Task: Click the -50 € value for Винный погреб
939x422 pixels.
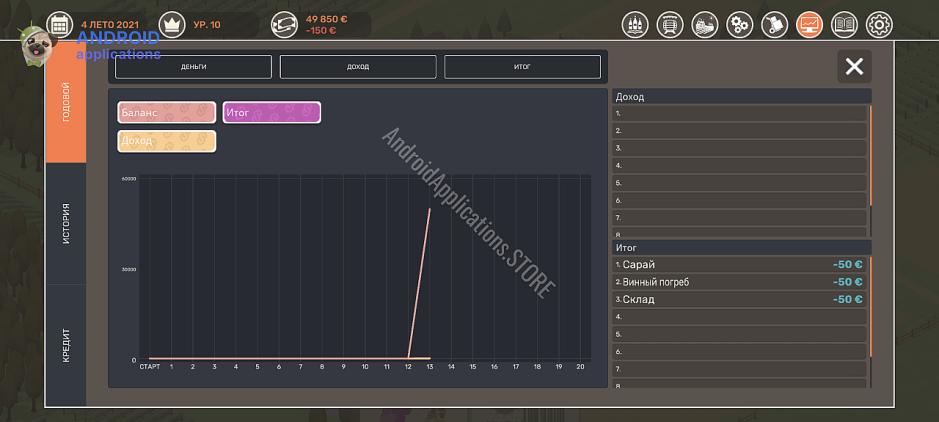Action: coord(847,282)
